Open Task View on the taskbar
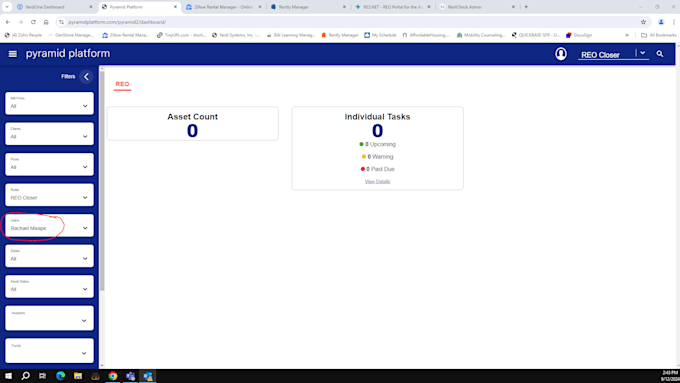The width and height of the screenshot is (680, 383). pyautogui.click(x=42, y=376)
